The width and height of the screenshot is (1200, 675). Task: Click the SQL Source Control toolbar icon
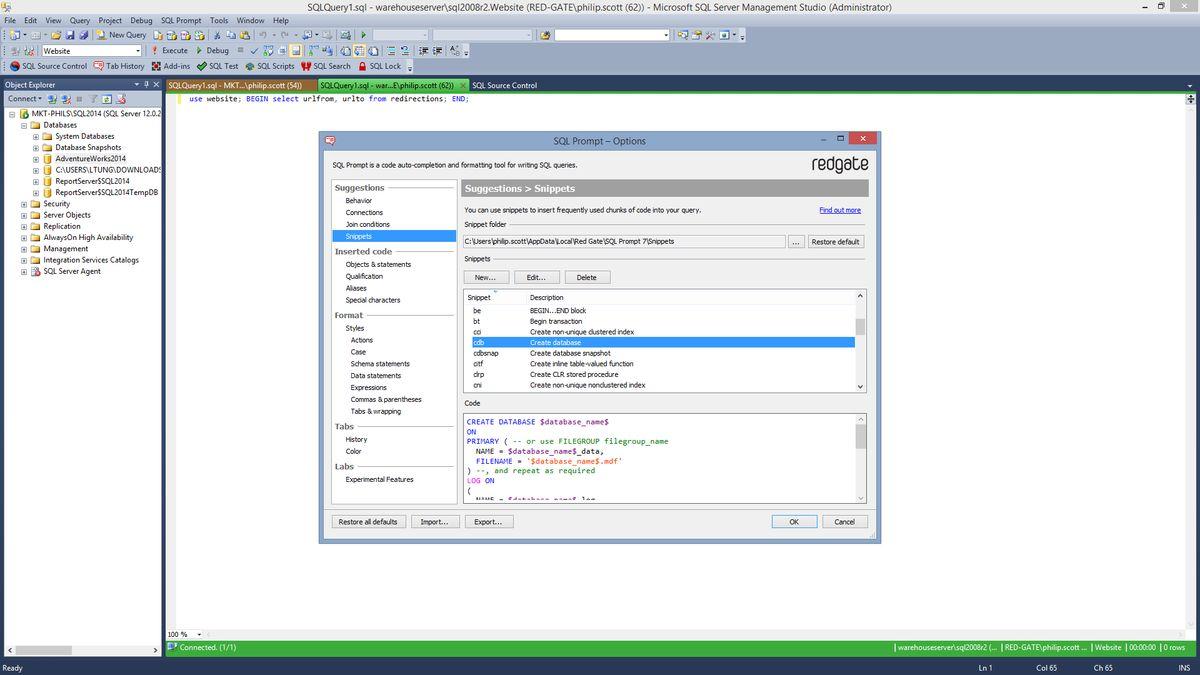(x=15, y=66)
